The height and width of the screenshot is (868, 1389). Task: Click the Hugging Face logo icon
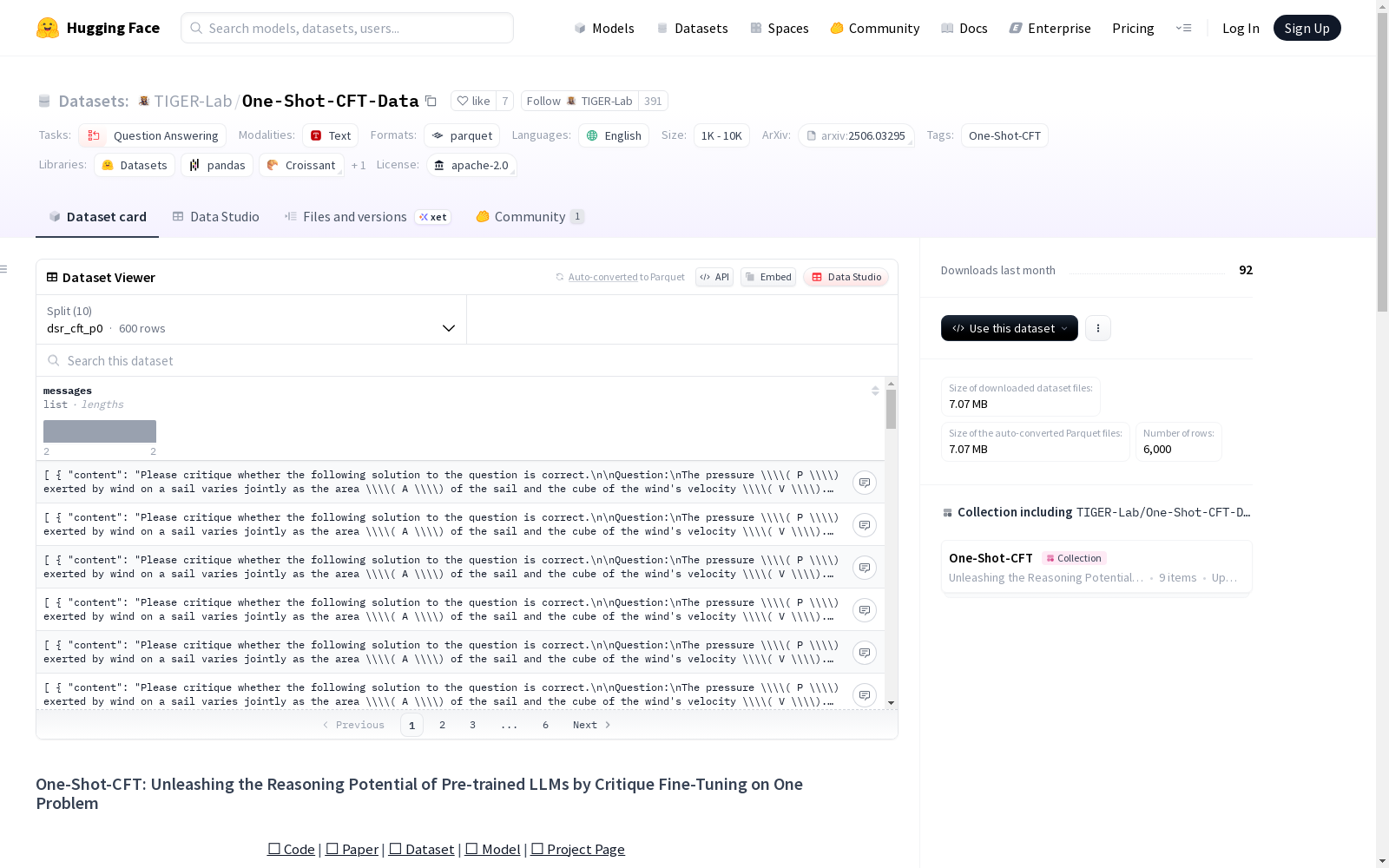click(x=48, y=28)
